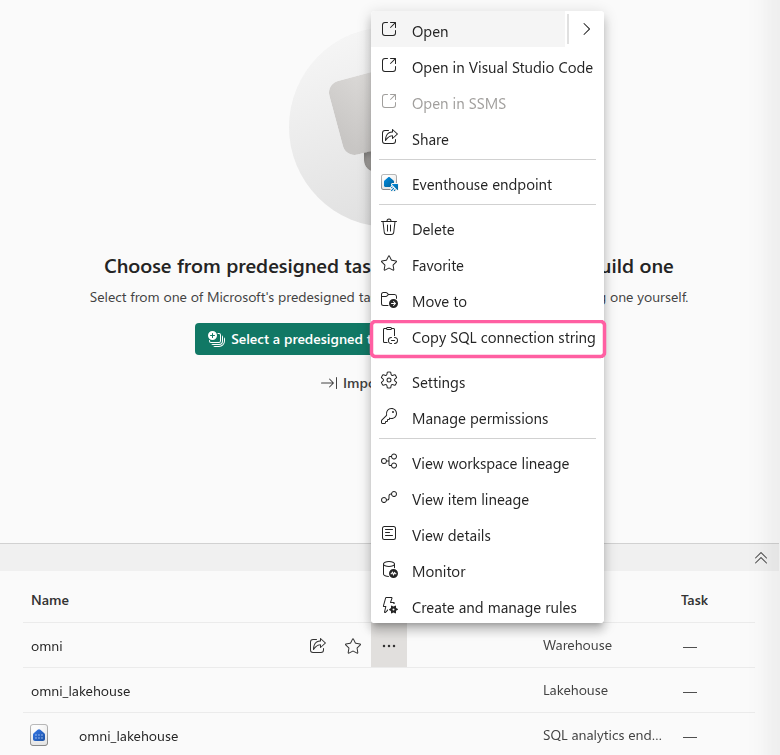Open omni_lakehouse SQL analytics endpoint item
The height and width of the screenshot is (755, 780).
(128, 736)
